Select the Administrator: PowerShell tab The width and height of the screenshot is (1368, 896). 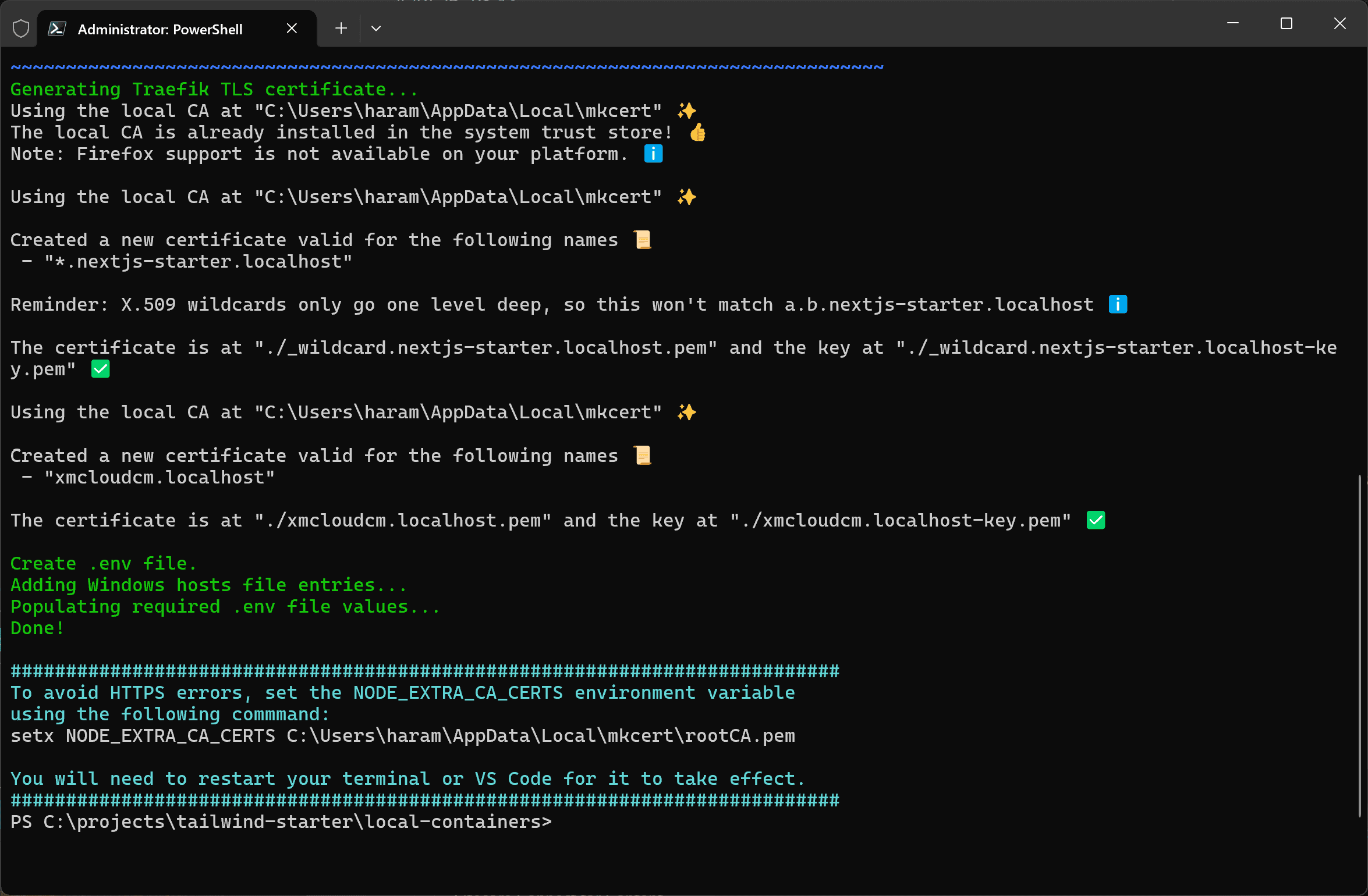click(x=160, y=29)
